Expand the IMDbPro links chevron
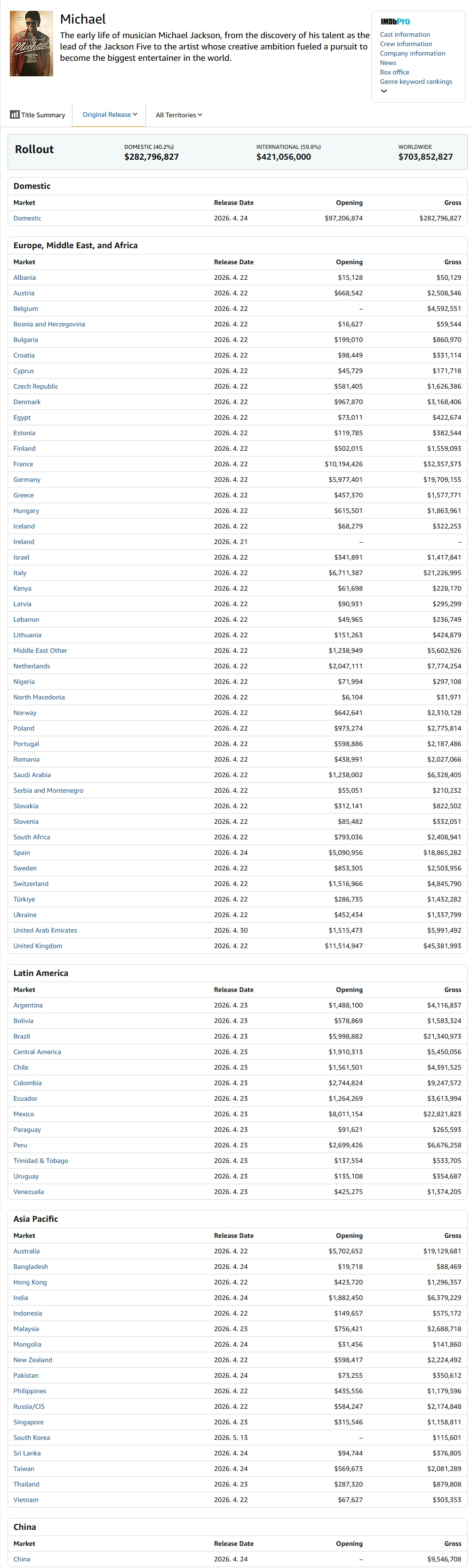 383,91
